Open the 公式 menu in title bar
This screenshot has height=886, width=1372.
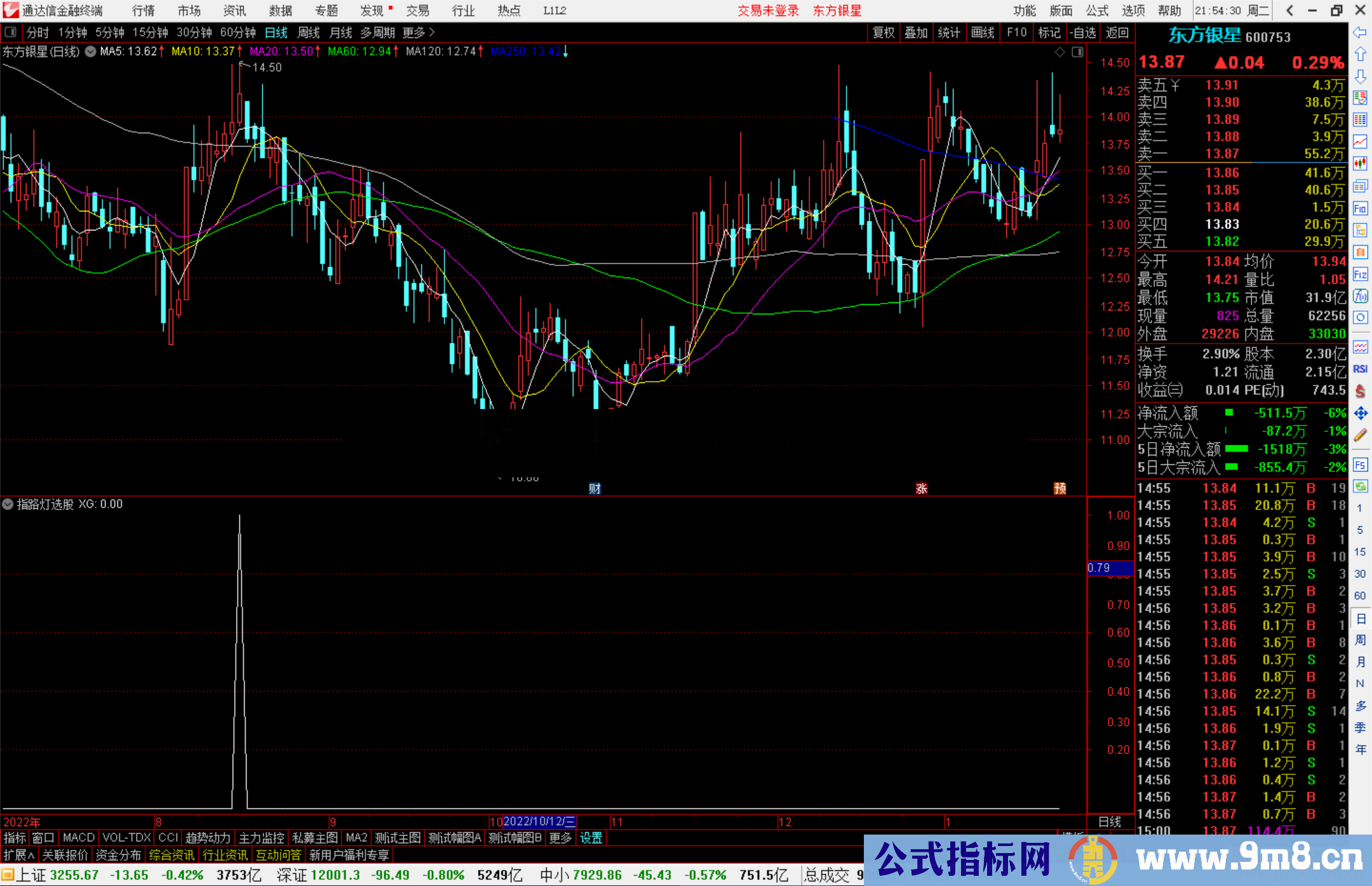pyautogui.click(x=1097, y=11)
